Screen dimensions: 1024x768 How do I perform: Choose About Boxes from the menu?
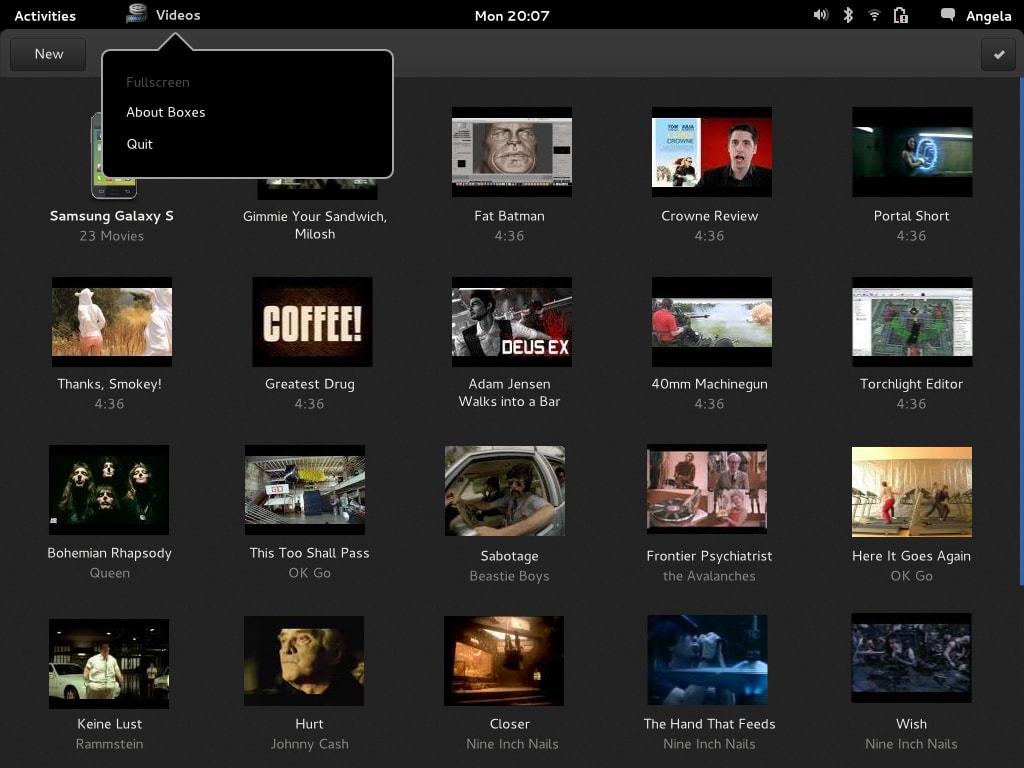(x=166, y=112)
